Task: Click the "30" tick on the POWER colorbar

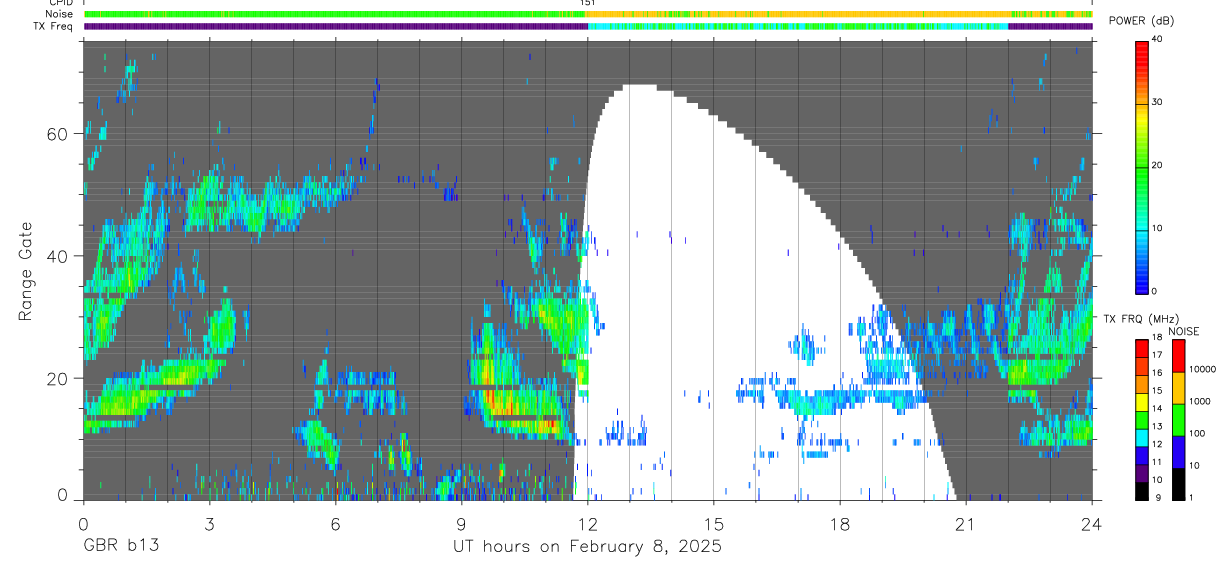Action: click(x=1159, y=103)
